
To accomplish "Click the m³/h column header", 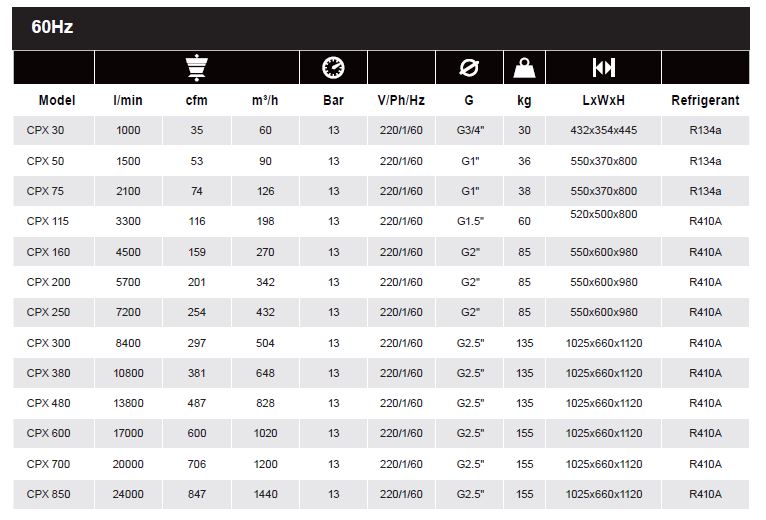I will point(265,100).
